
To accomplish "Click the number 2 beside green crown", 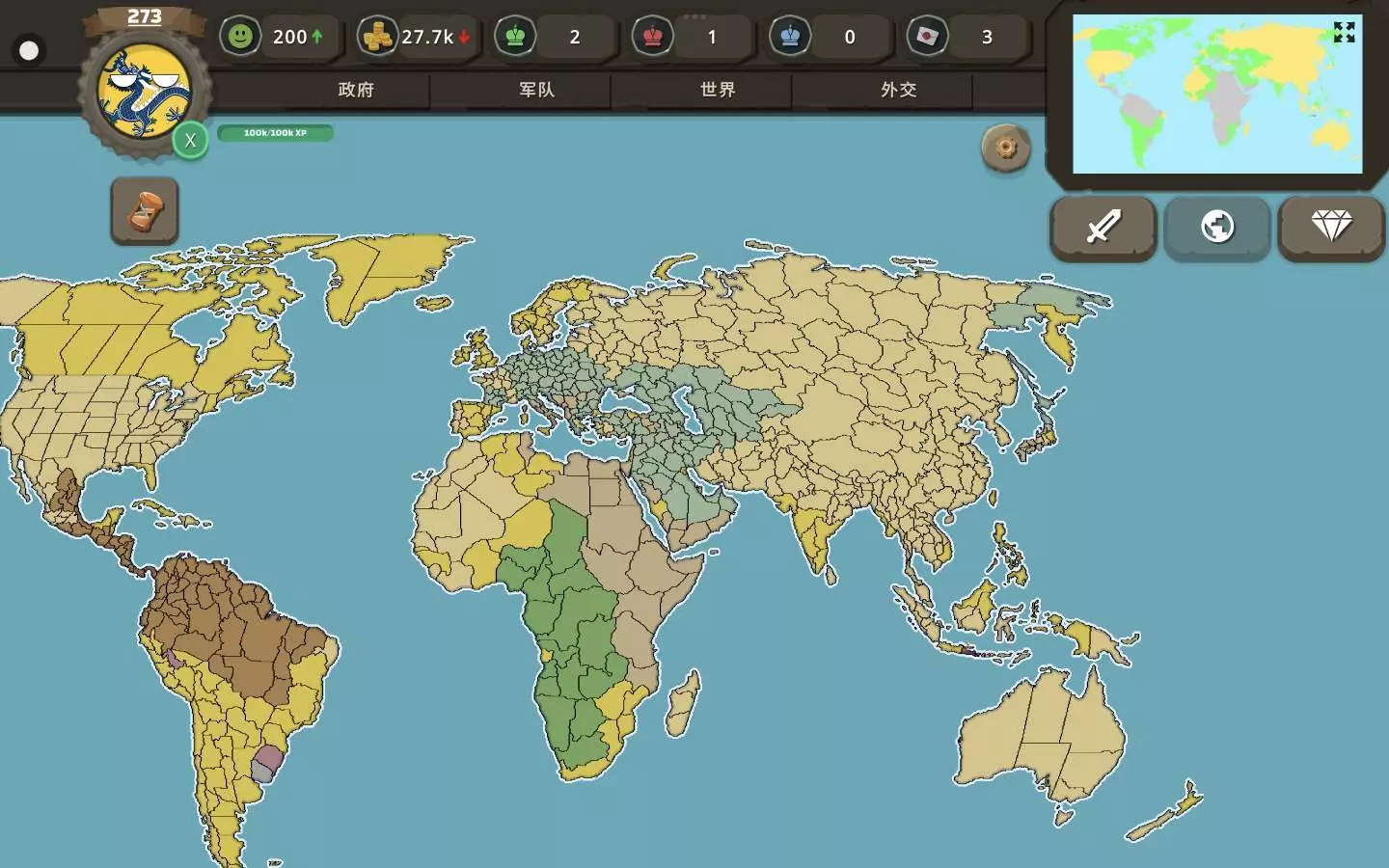I will 575,37.
